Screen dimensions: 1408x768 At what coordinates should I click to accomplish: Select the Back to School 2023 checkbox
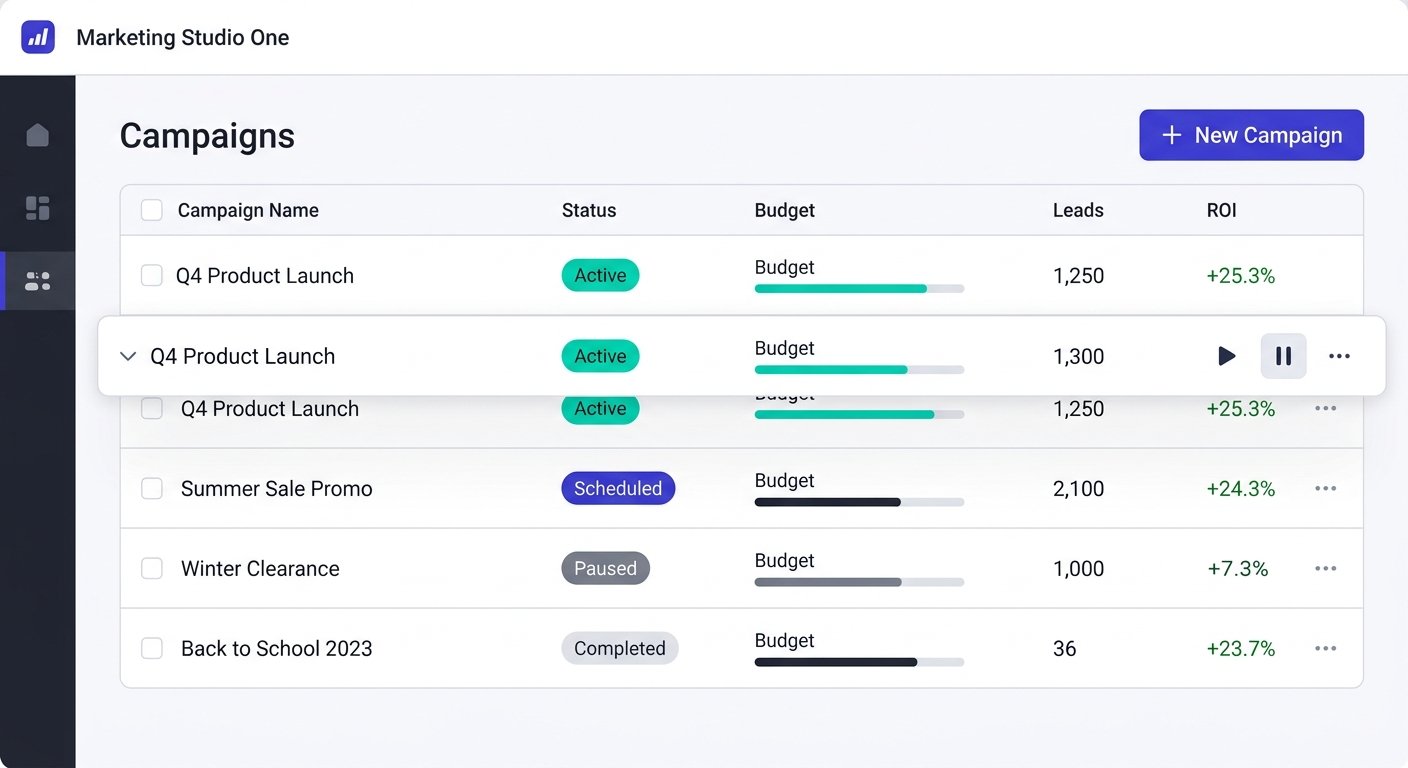(152, 648)
